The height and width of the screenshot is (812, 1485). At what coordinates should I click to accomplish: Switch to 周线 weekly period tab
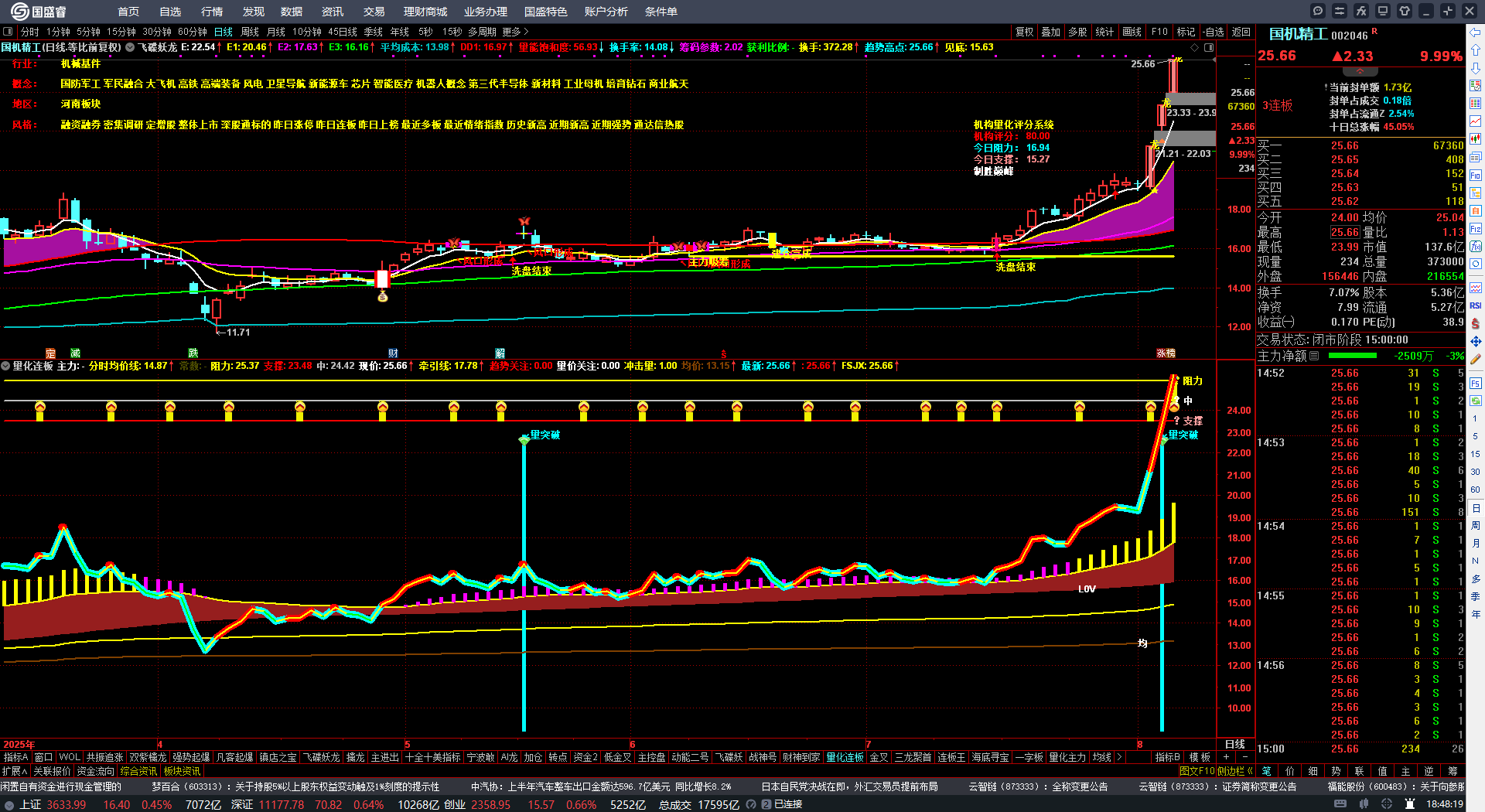250,32
